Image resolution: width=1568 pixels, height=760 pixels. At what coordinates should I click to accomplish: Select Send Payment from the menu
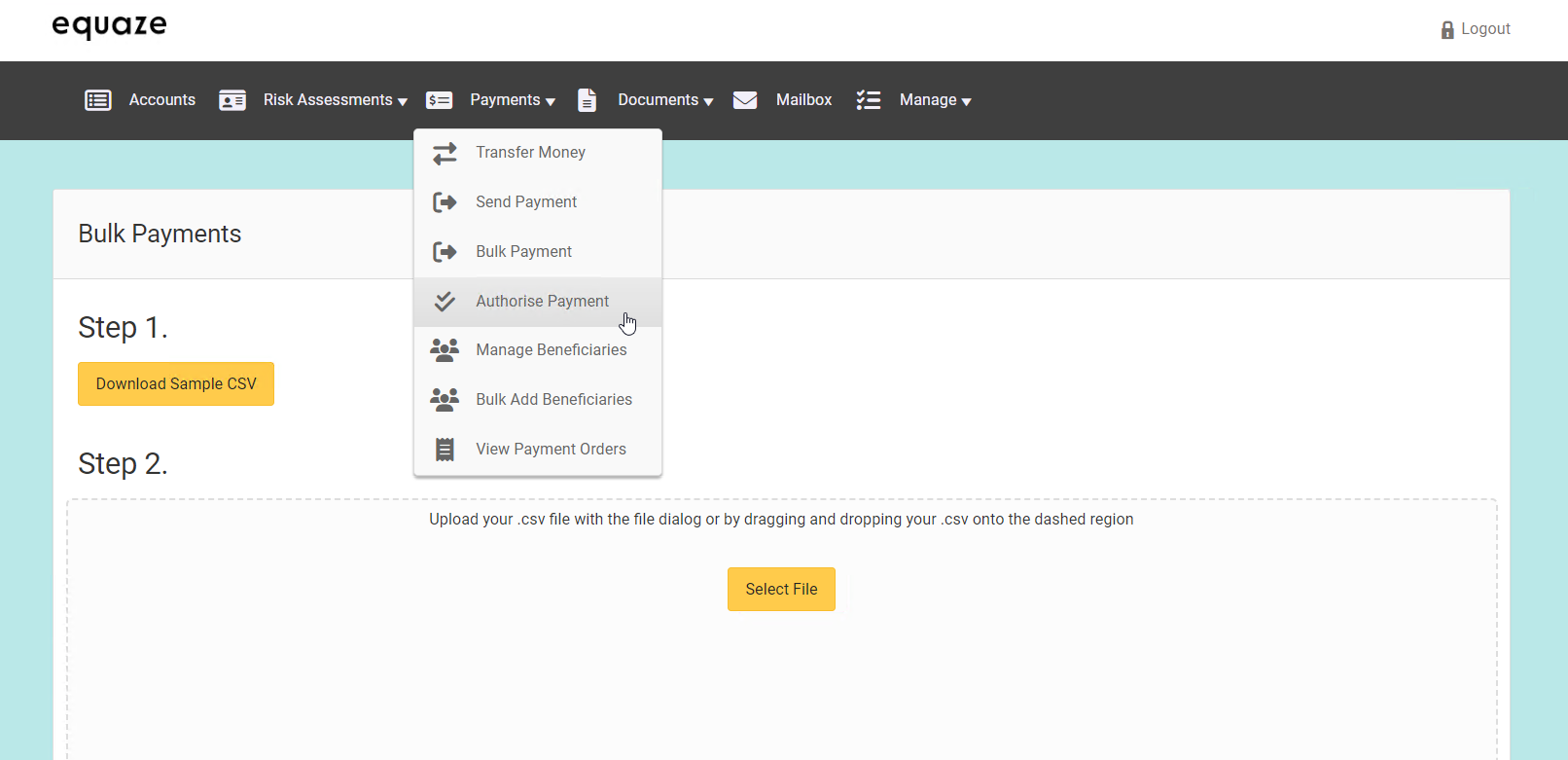[x=526, y=202]
